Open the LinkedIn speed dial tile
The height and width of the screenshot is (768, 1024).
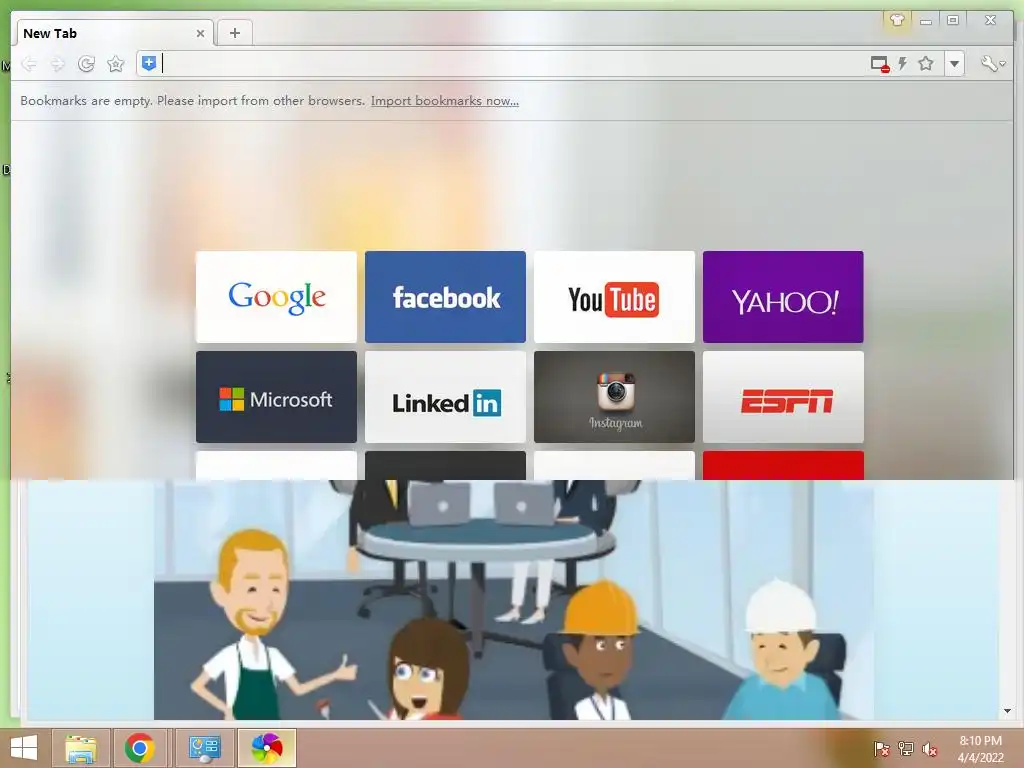click(x=445, y=396)
